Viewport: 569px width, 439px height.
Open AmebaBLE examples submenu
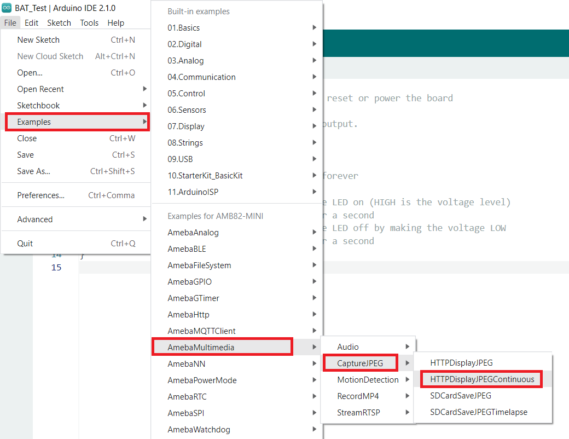pyautogui.click(x=237, y=249)
